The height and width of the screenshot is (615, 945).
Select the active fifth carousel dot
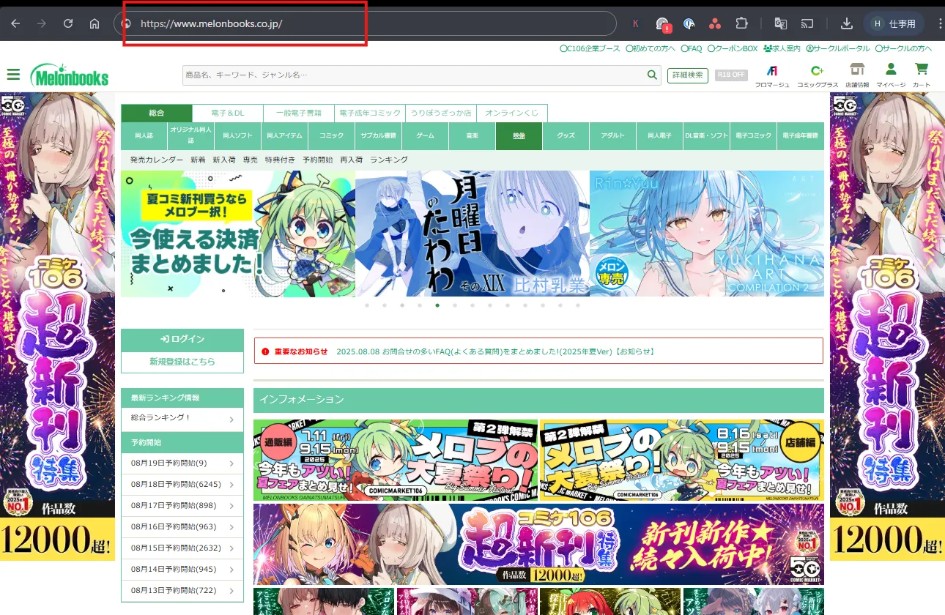coord(438,305)
